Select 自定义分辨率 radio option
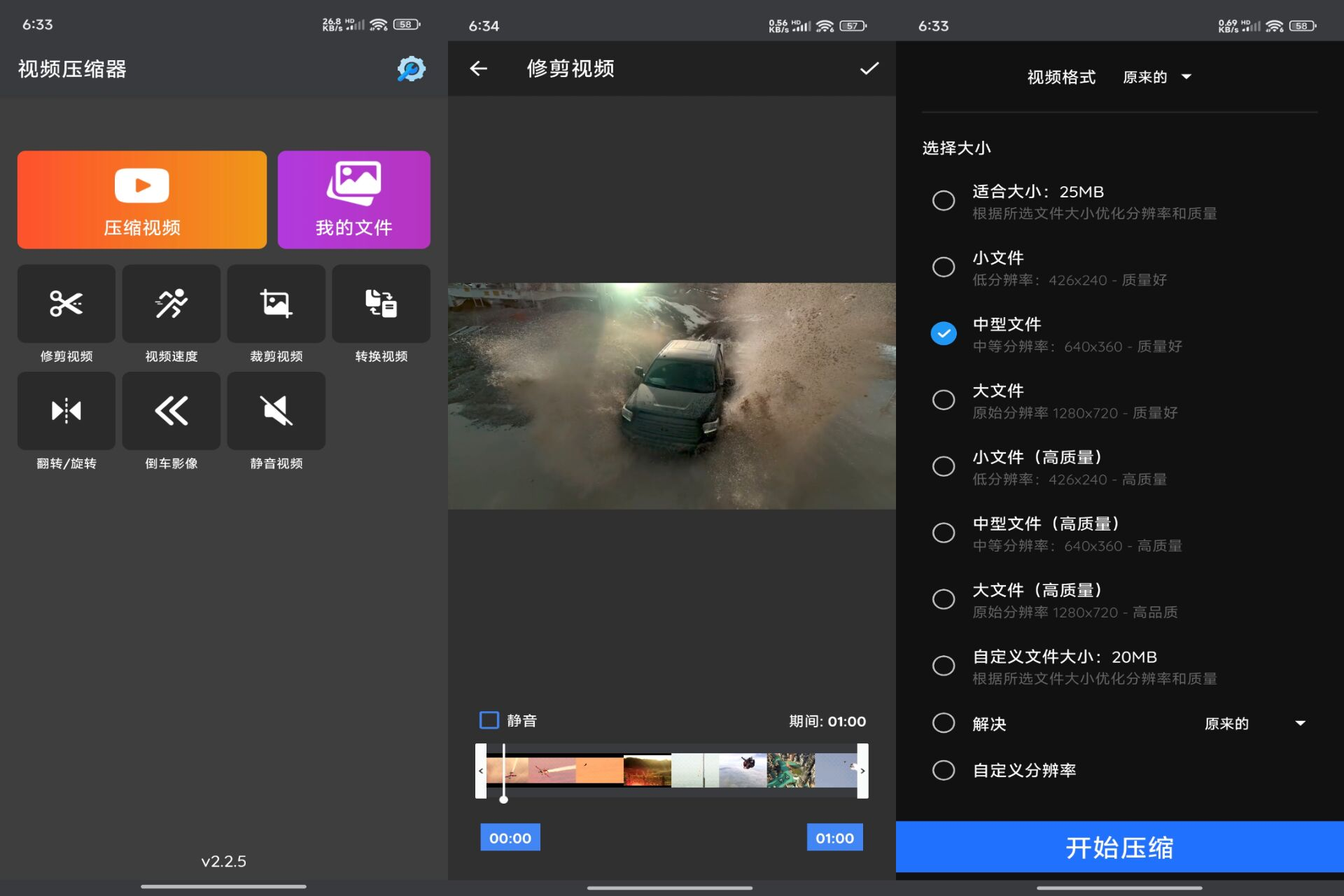 tap(944, 770)
